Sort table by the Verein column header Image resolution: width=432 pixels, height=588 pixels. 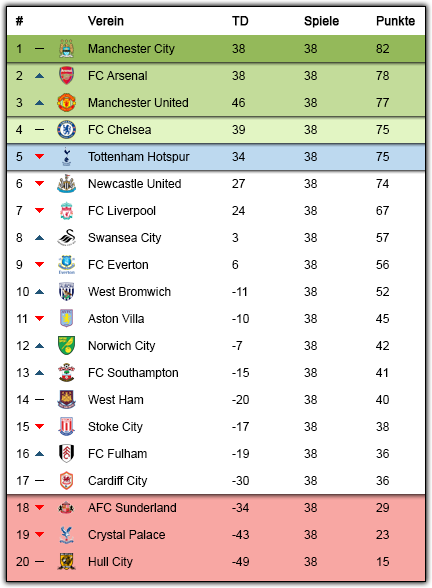[x=106, y=21]
